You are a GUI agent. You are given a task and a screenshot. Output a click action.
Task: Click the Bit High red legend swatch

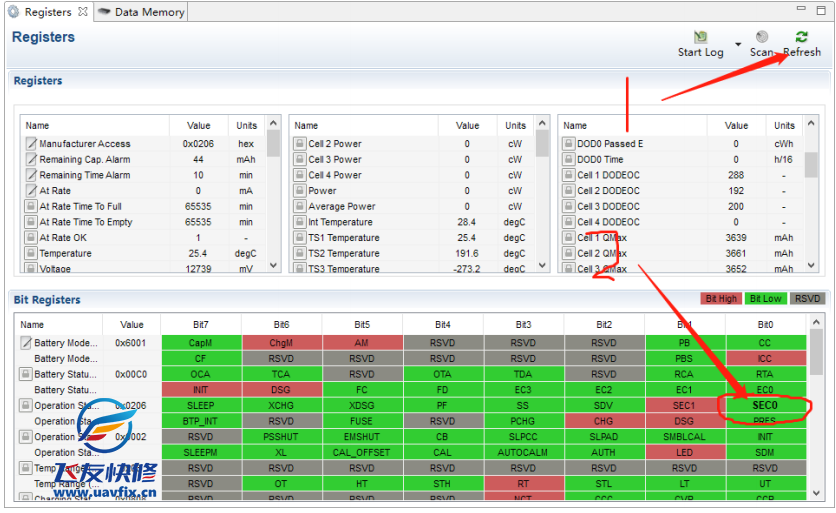(721, 299)
